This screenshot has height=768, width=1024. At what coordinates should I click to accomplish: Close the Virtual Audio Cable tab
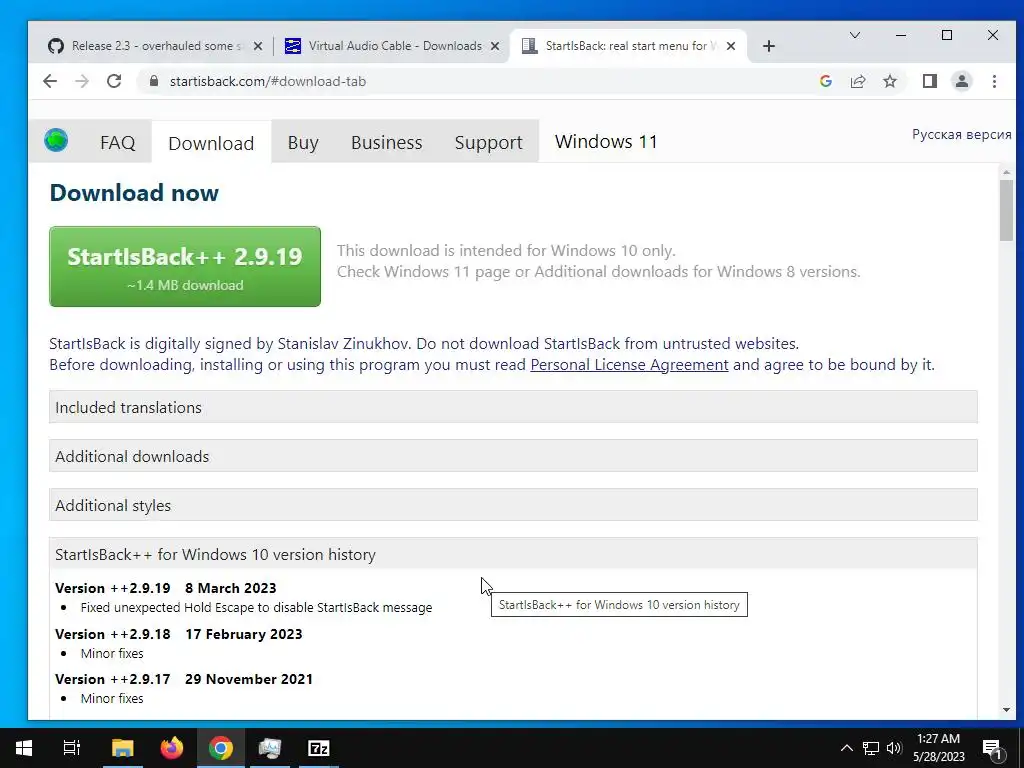(x=495, y=46)
